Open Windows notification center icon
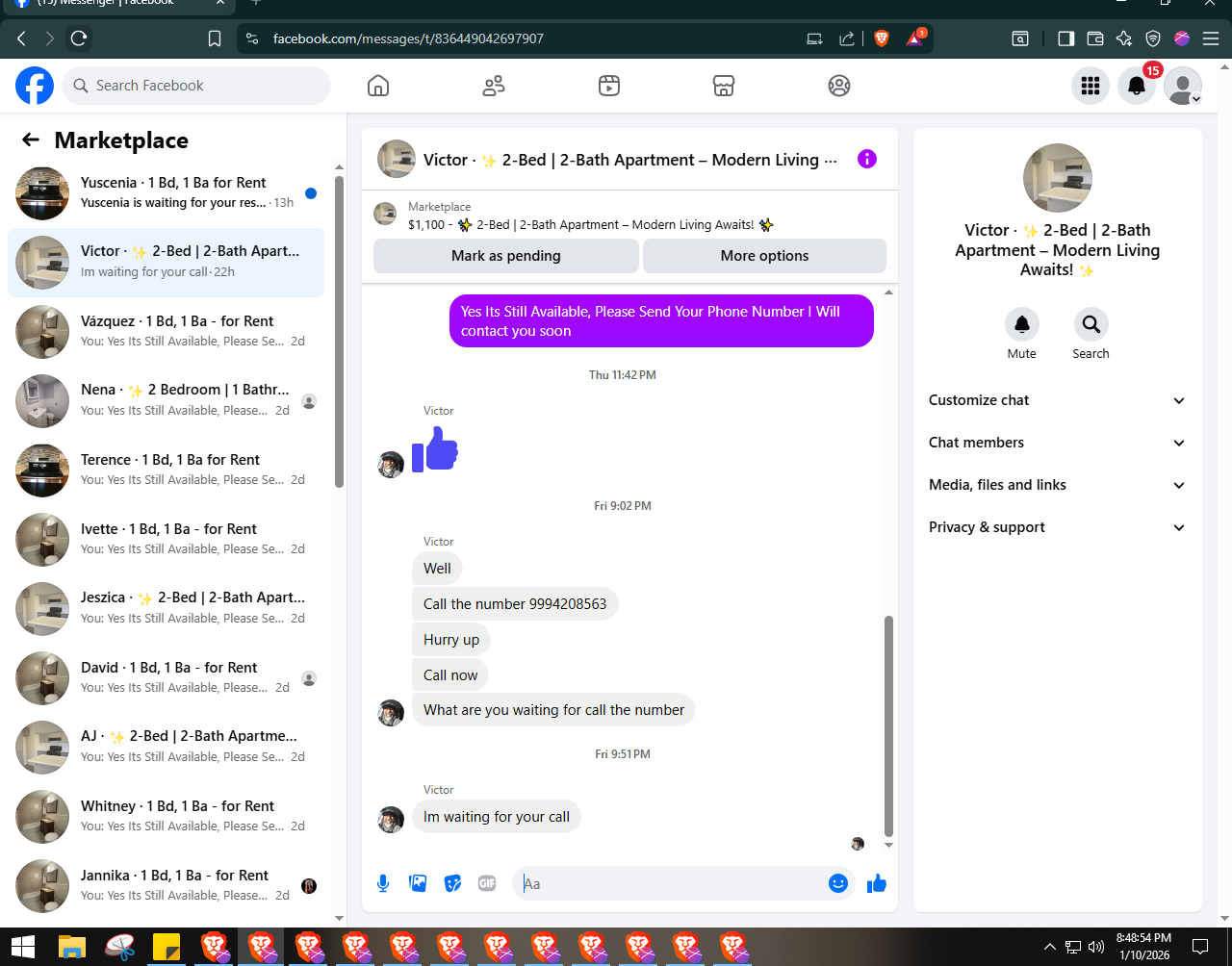 pos(1199,947)
